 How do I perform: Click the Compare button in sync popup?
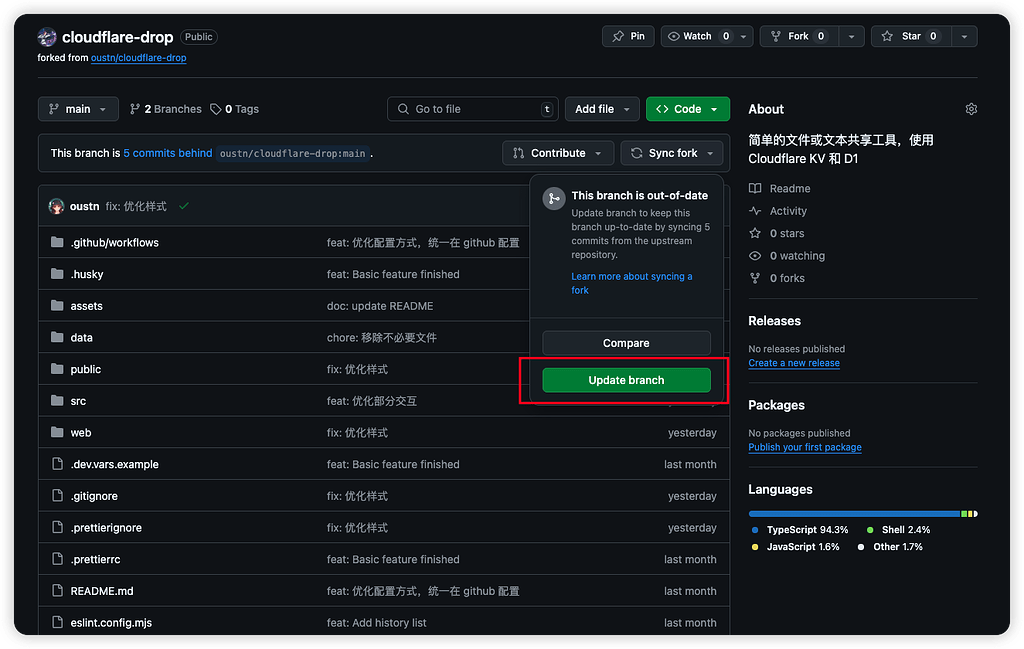(x=626, y=343)
